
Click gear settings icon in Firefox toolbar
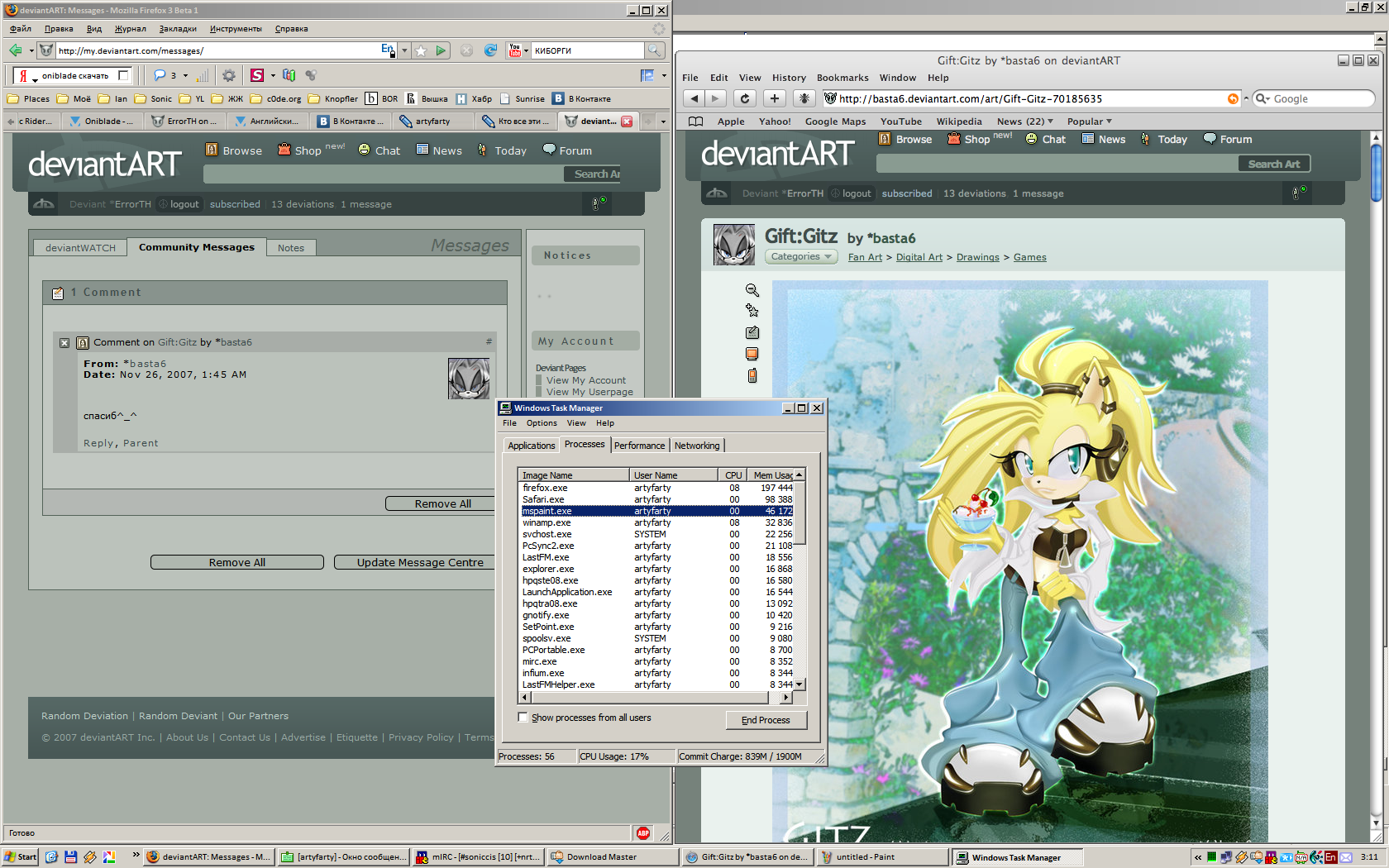pyautogui.click(x=229, y=75)
